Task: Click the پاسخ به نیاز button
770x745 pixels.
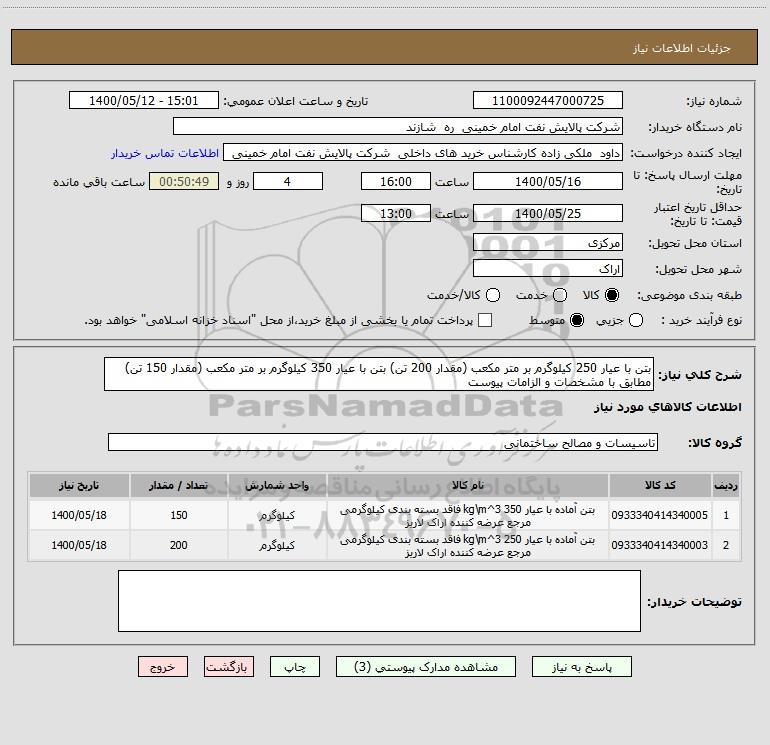Action: pyautogui.click(x=581, y=667)
